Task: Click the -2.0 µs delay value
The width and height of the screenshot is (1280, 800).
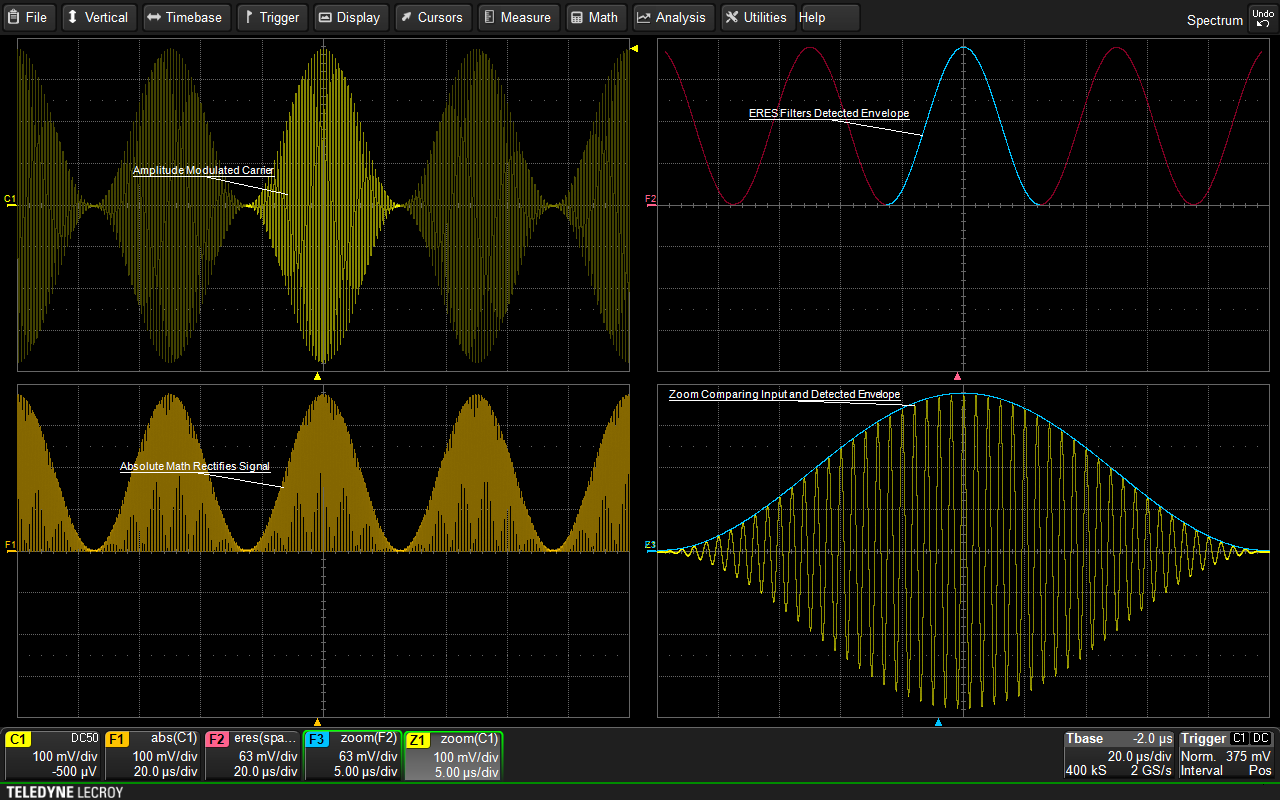Action: point(1152,739)
